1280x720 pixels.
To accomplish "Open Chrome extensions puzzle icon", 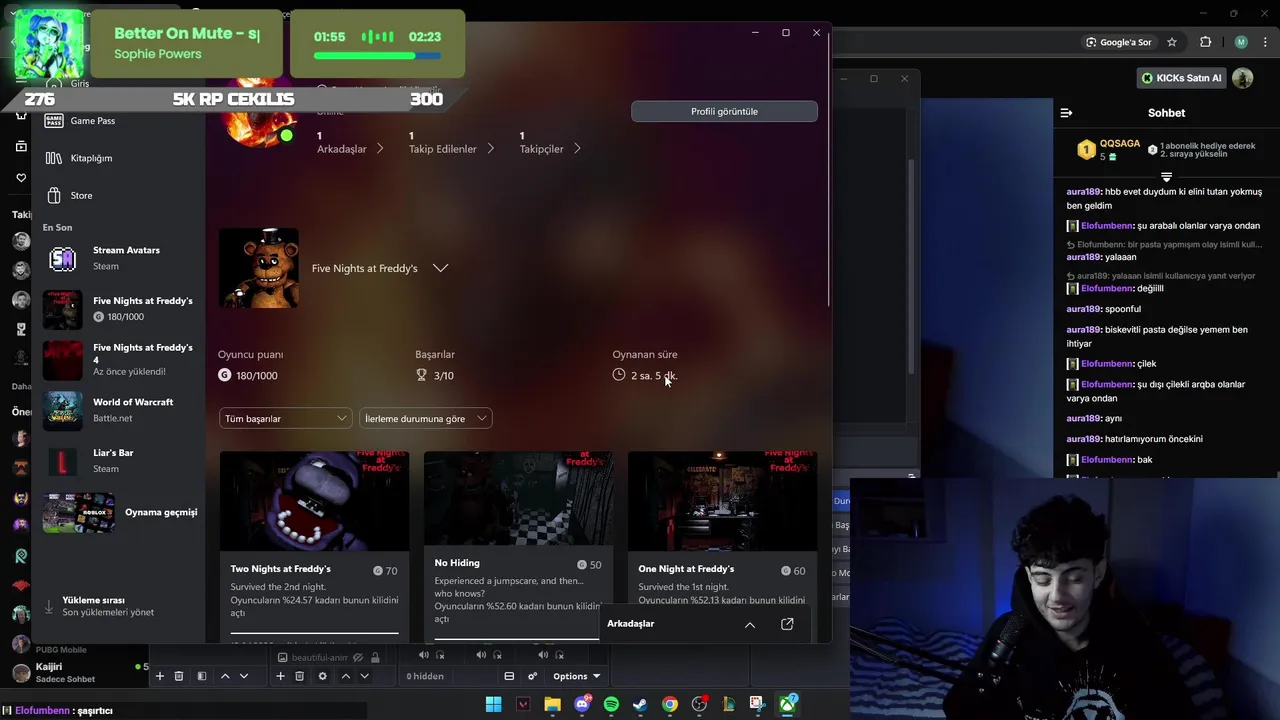I will click(1205, 42).
